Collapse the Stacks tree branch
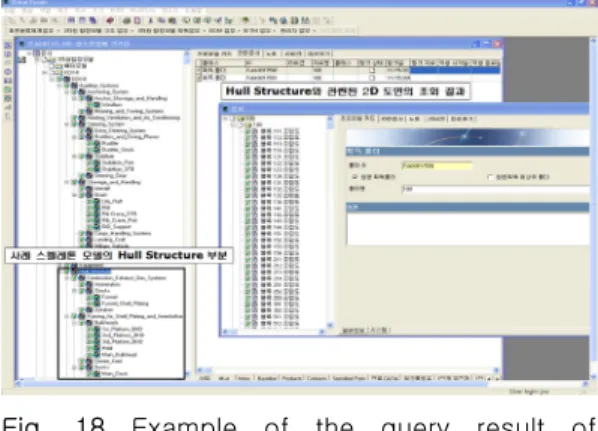 click(x=74, y=291)
